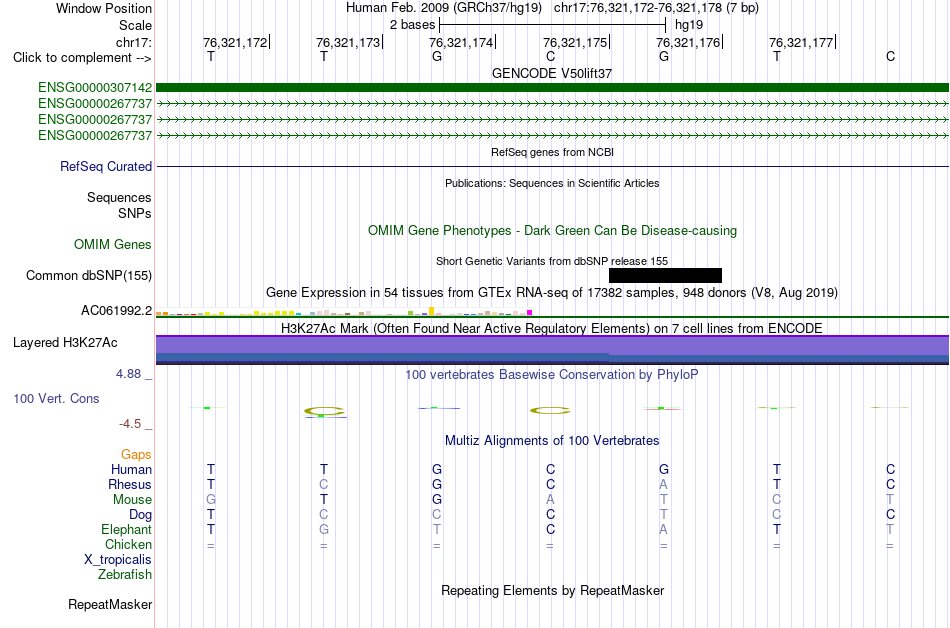Click the base A in Rhesus row
The image size is (950, 628).
coord(663,484)
